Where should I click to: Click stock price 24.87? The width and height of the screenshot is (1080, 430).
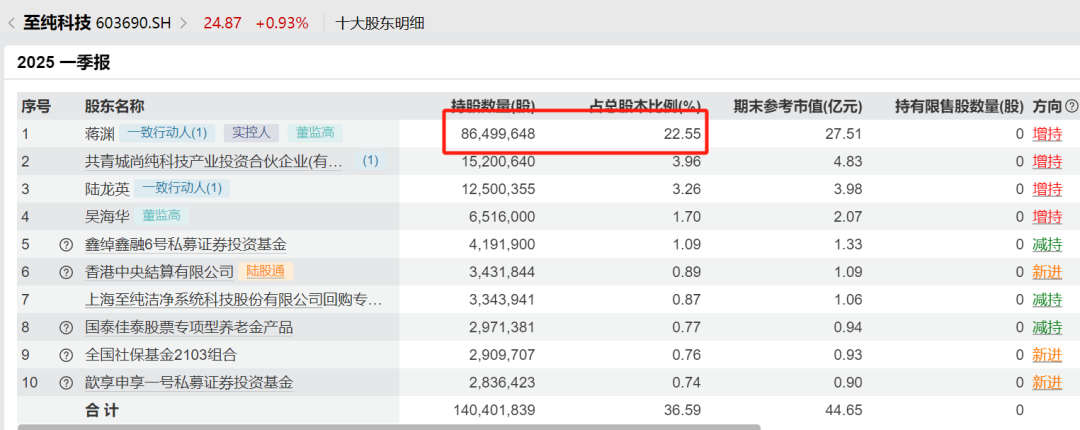coord(222,23)
